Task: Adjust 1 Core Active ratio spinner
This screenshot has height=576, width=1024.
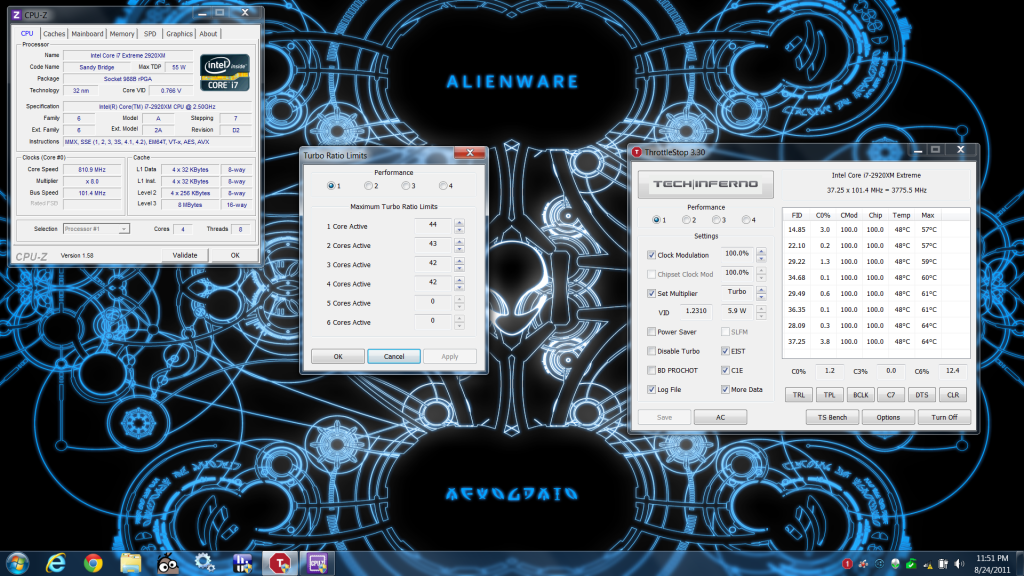Action: pyautogui.click(x=459, y=227)
